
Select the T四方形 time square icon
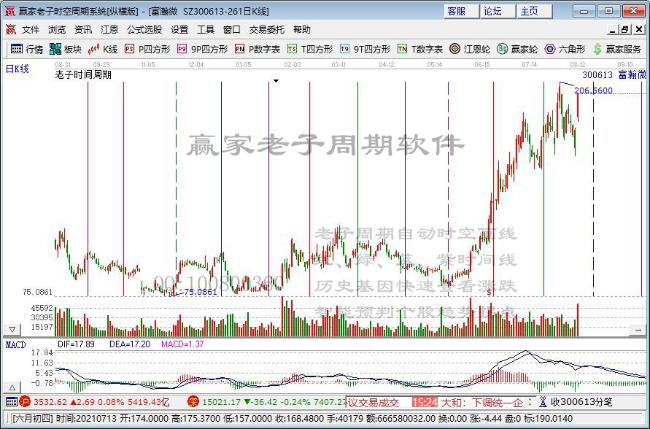pyautogui.click(x=292, y=49)
